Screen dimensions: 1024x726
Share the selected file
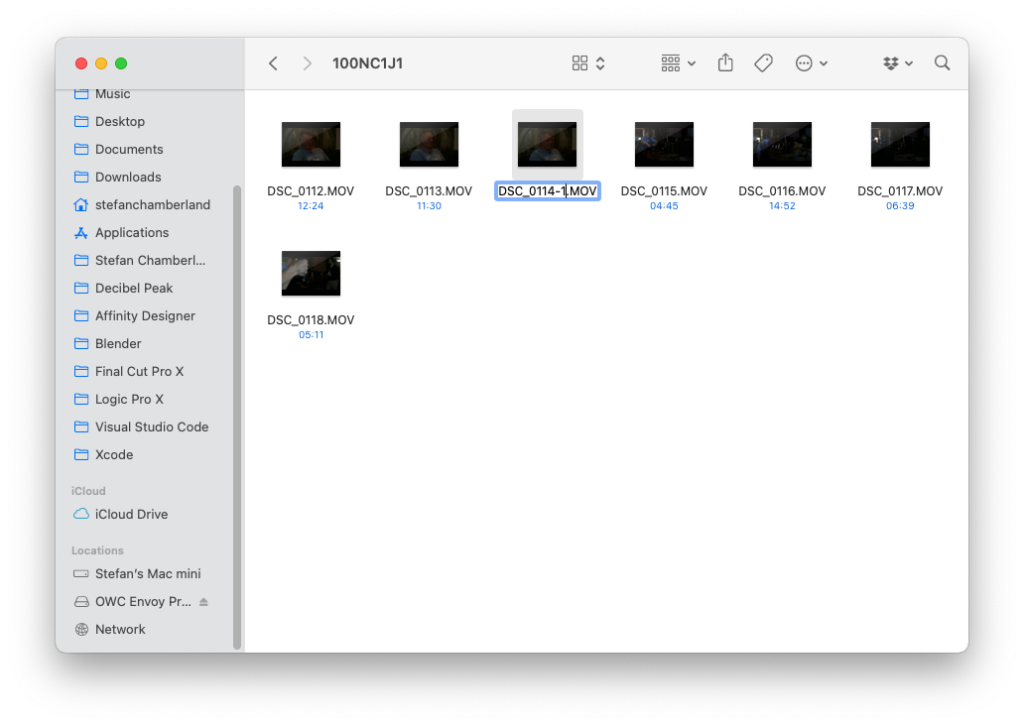(726, 63)
